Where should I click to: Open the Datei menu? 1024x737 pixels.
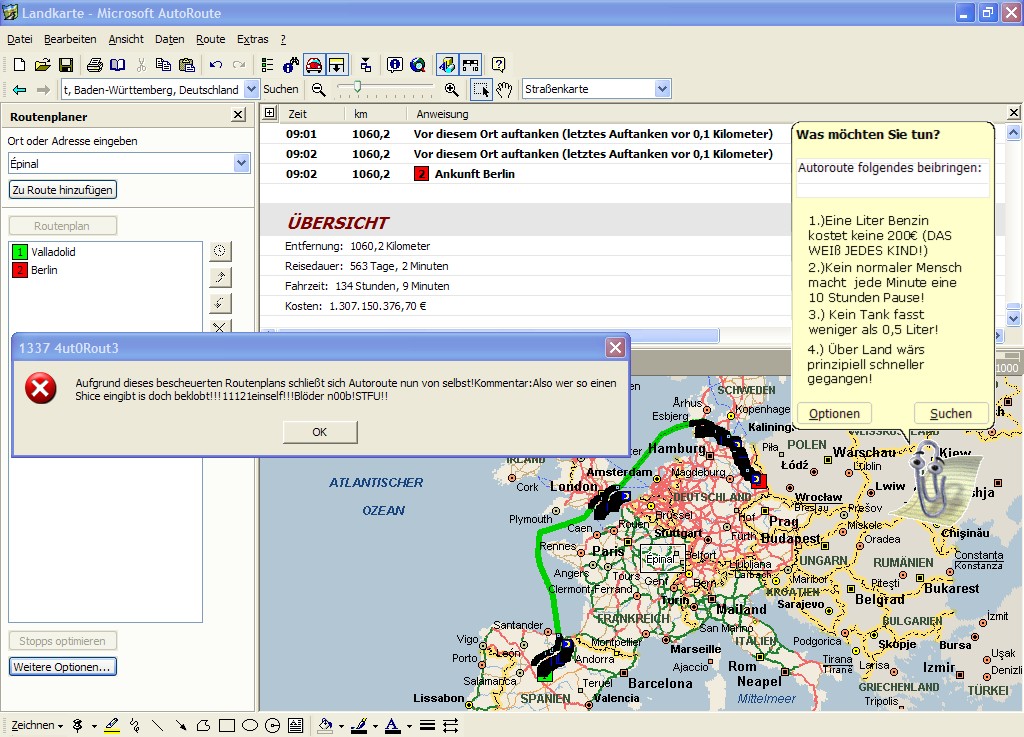pyautogui.click(x=20, y=39)
